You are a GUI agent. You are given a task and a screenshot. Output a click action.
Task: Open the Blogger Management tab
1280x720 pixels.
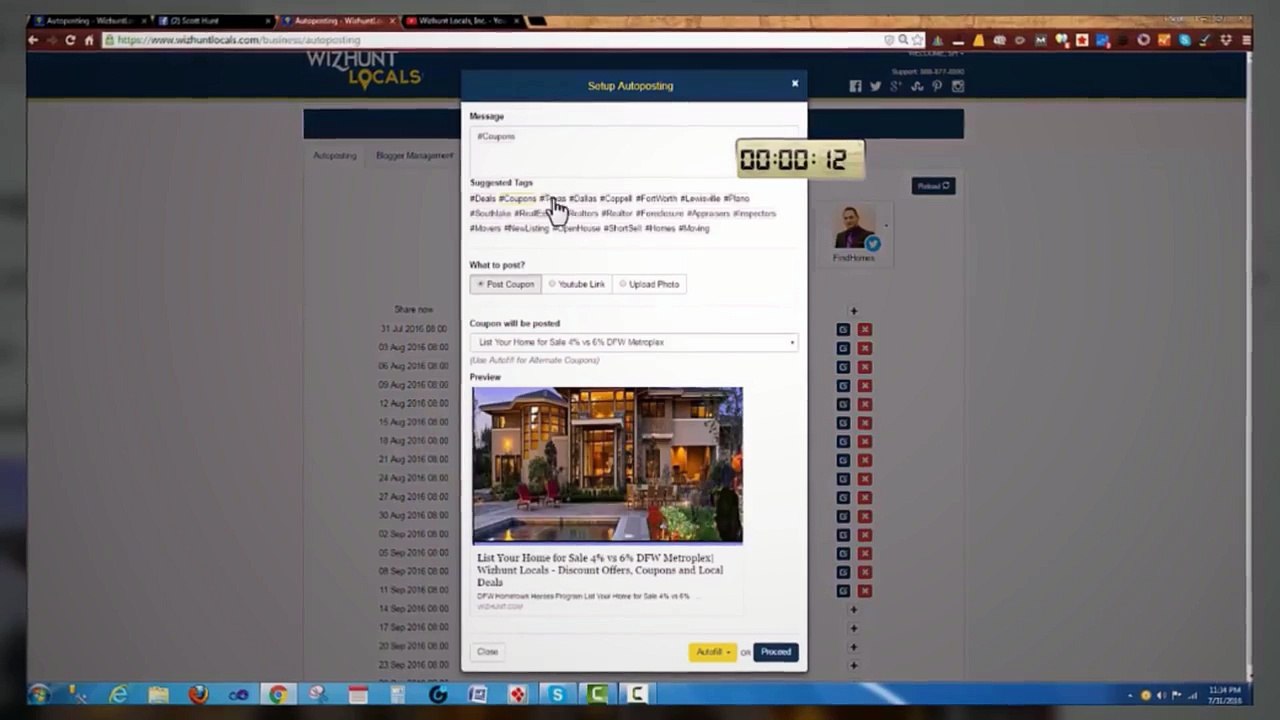click(414, 156)
